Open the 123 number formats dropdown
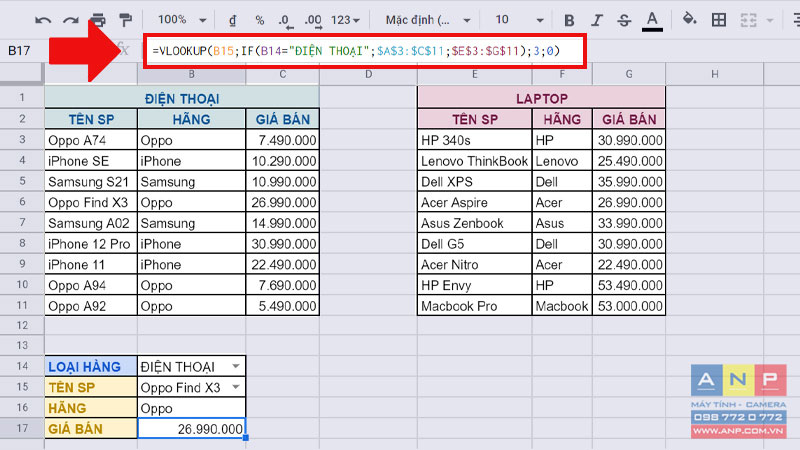The width and height of the screenshot is (800, 450). (x=345, y=20)
